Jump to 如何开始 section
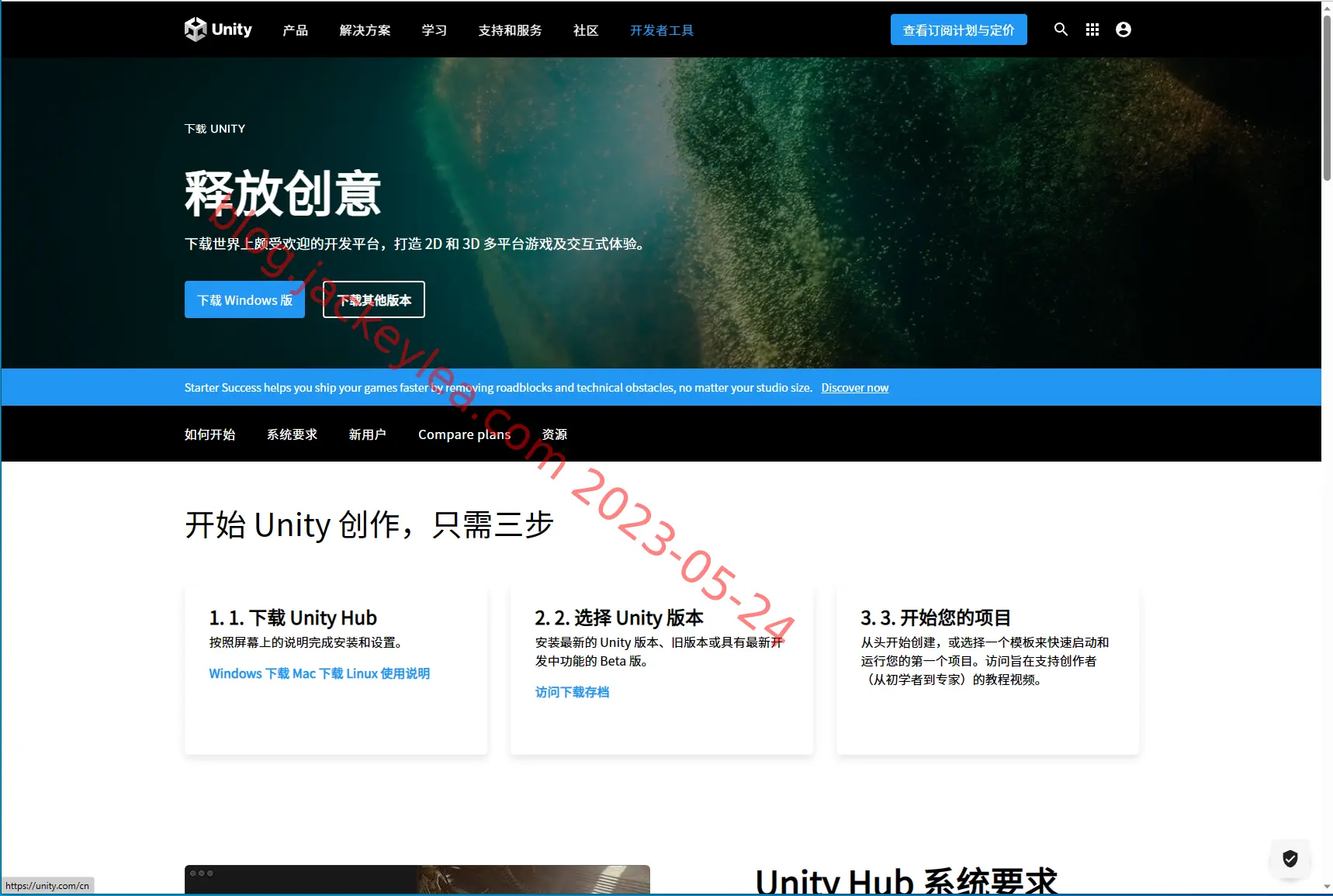 tap(210, 434)
